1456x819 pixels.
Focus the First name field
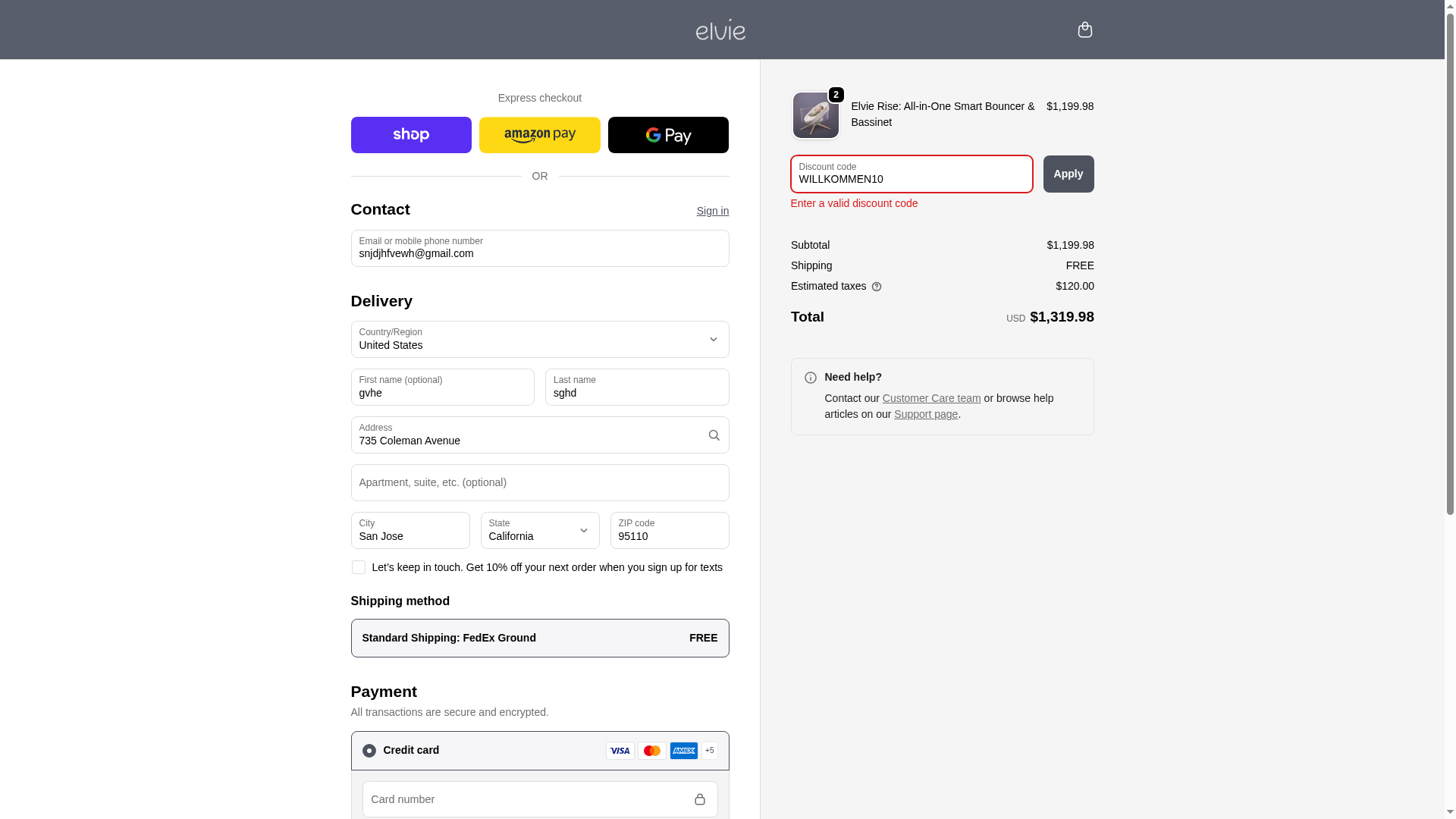[443, 388]
